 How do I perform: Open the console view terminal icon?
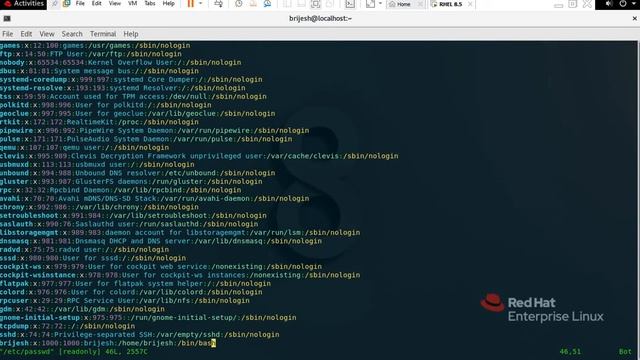click(350, 4)
